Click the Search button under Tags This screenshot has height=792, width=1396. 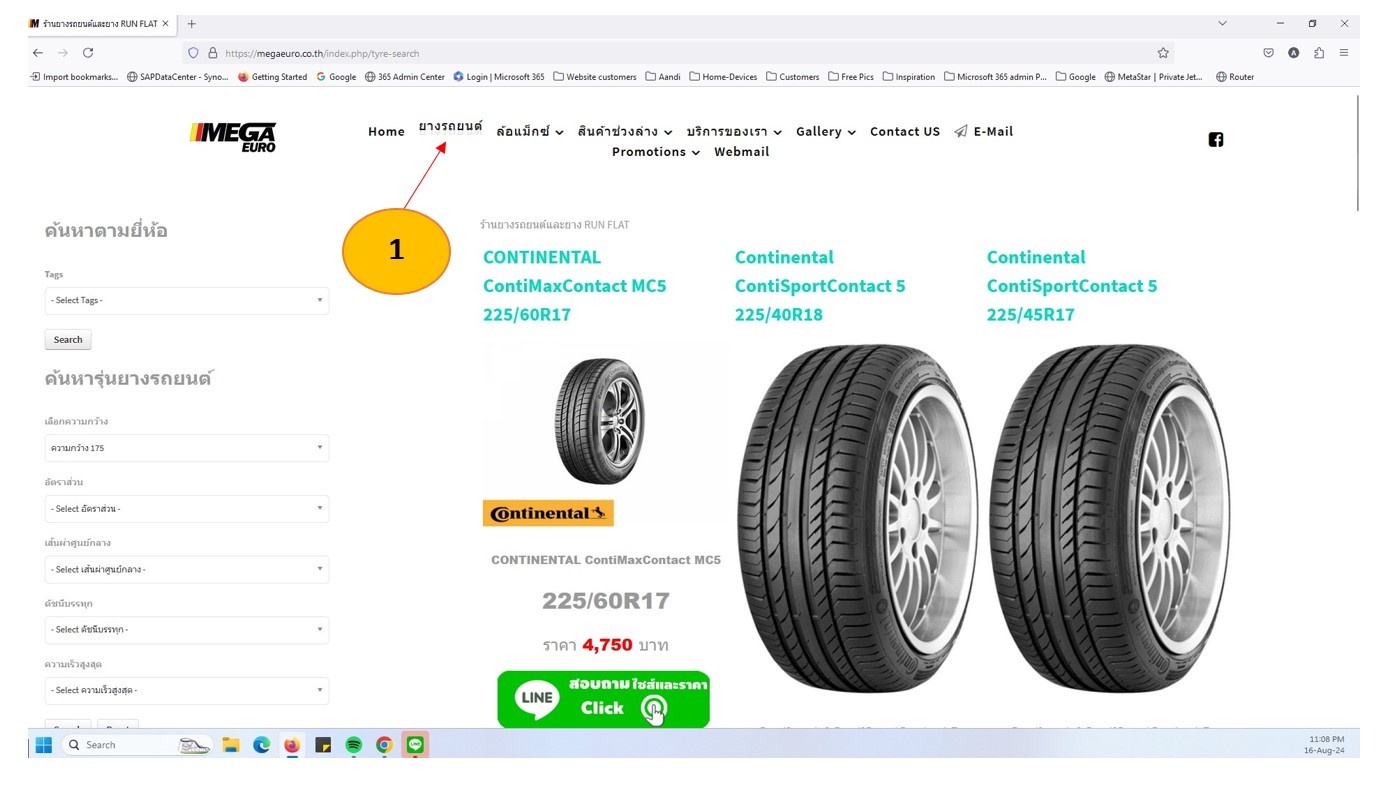click(68, 340)
